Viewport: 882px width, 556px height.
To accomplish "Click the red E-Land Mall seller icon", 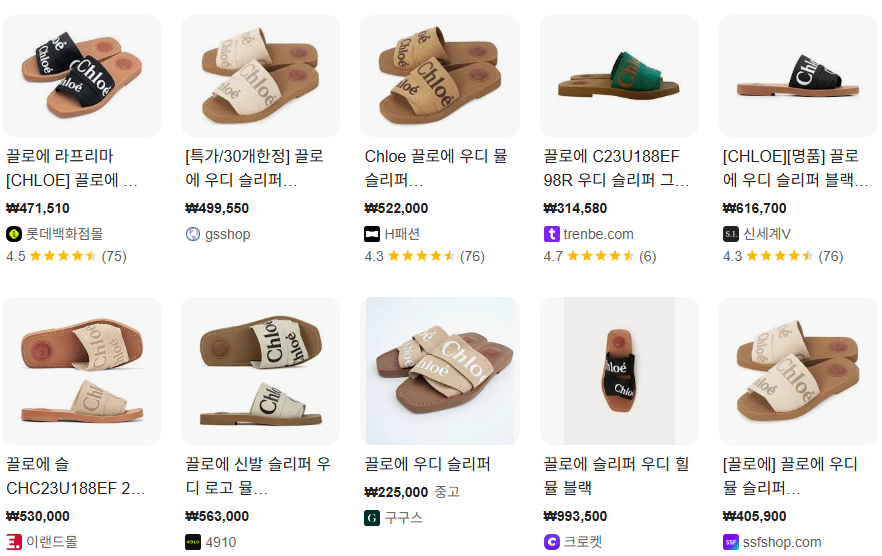I will click(x=14, y=543).
